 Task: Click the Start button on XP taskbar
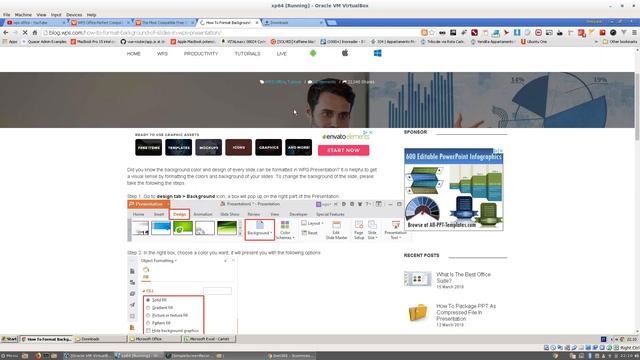9,339
